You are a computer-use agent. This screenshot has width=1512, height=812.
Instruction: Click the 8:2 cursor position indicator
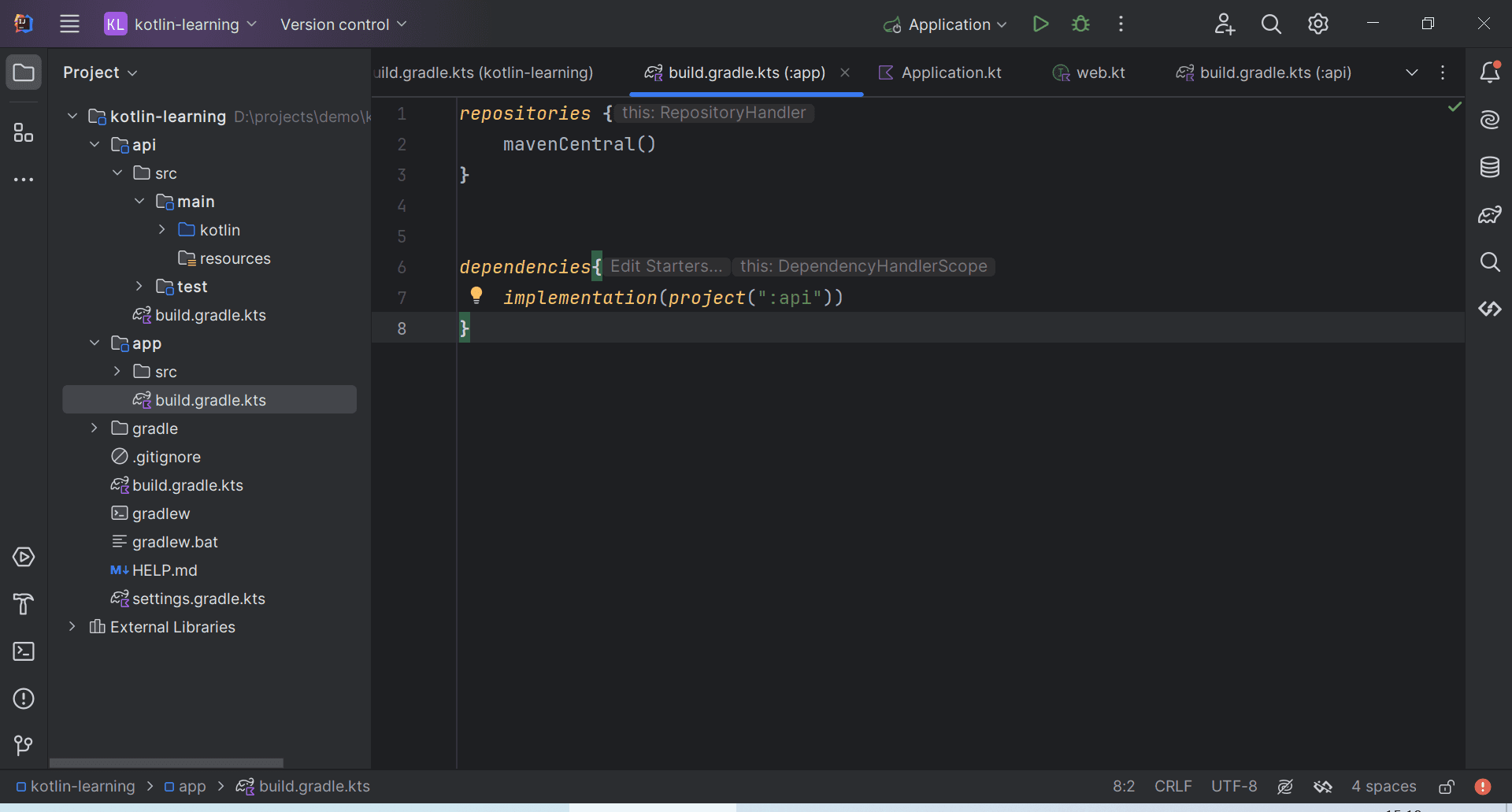[1124, 786]
